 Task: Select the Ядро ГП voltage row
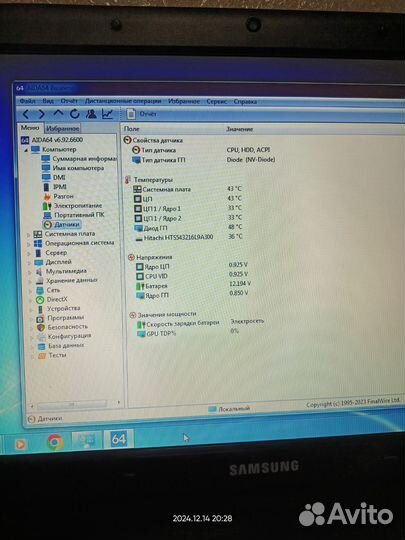tap(192, 295)
